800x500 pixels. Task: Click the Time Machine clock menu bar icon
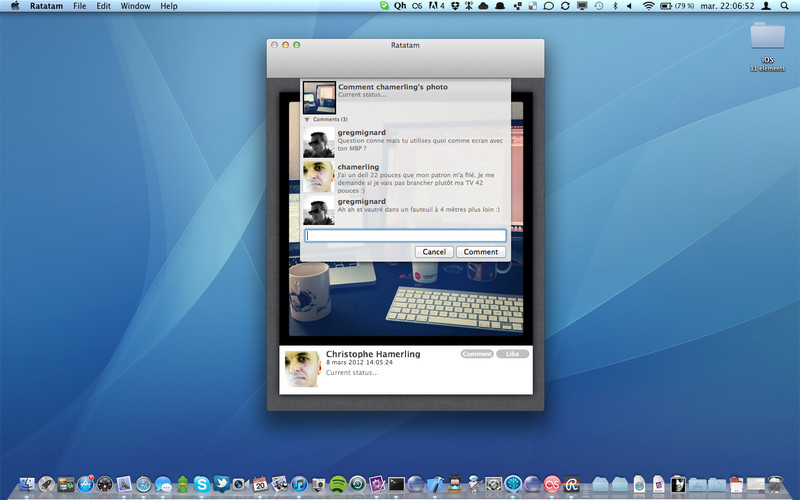point(599,6)
